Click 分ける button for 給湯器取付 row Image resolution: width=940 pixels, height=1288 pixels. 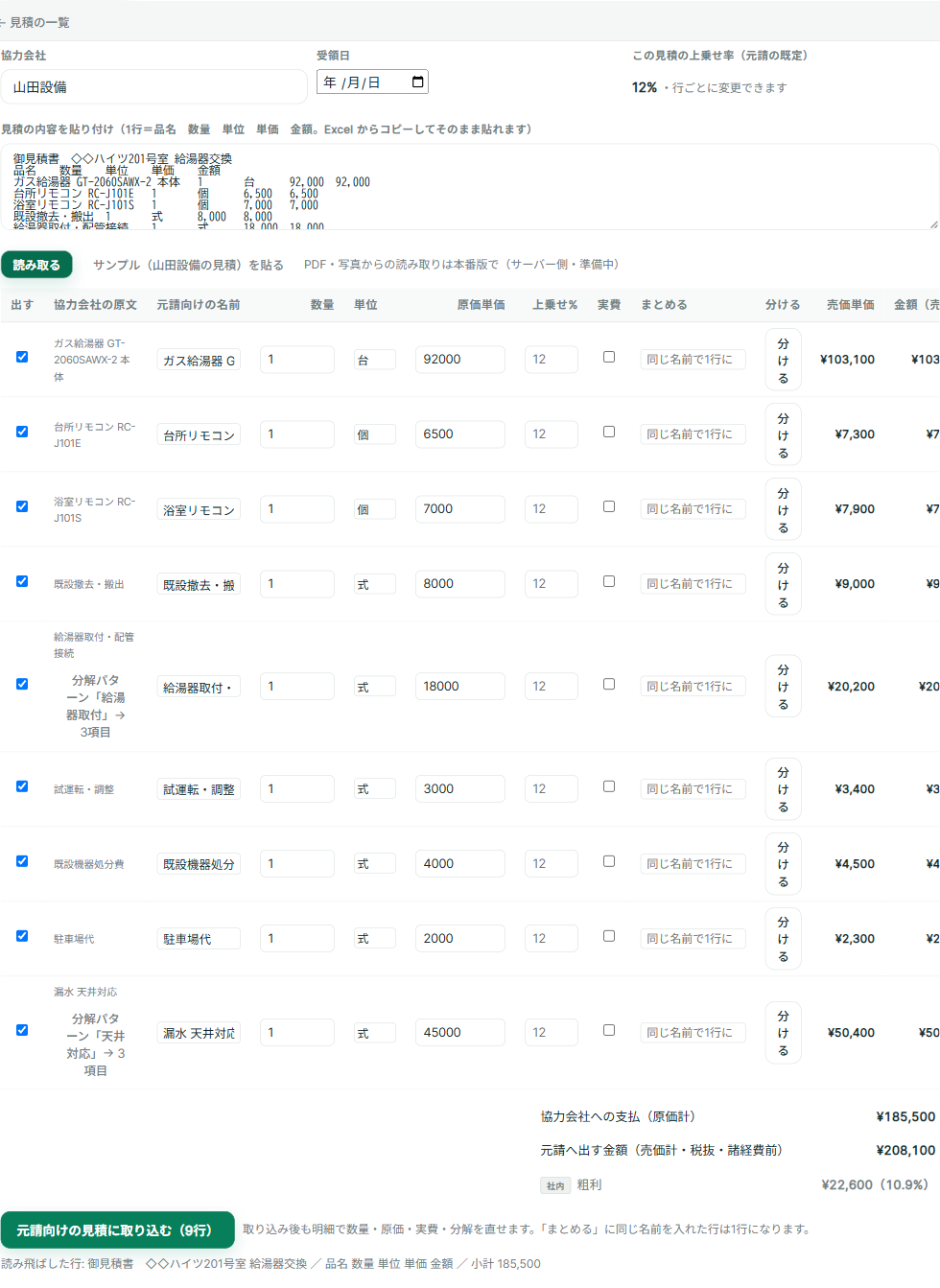784,687
